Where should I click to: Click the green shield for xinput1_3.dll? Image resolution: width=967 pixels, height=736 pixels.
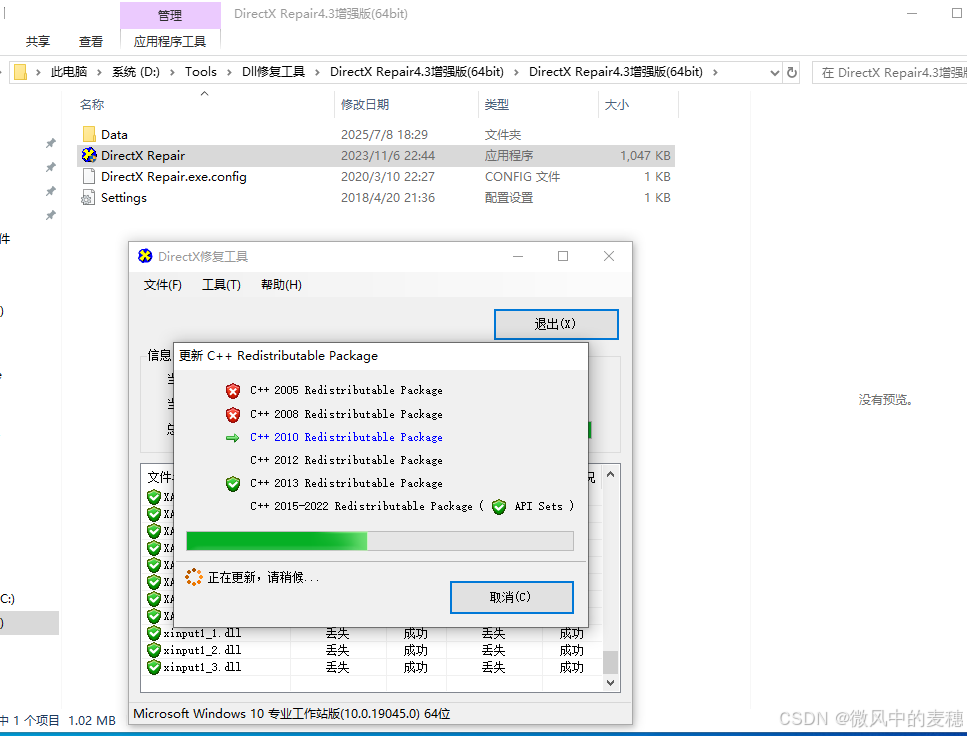pos(154,667)
